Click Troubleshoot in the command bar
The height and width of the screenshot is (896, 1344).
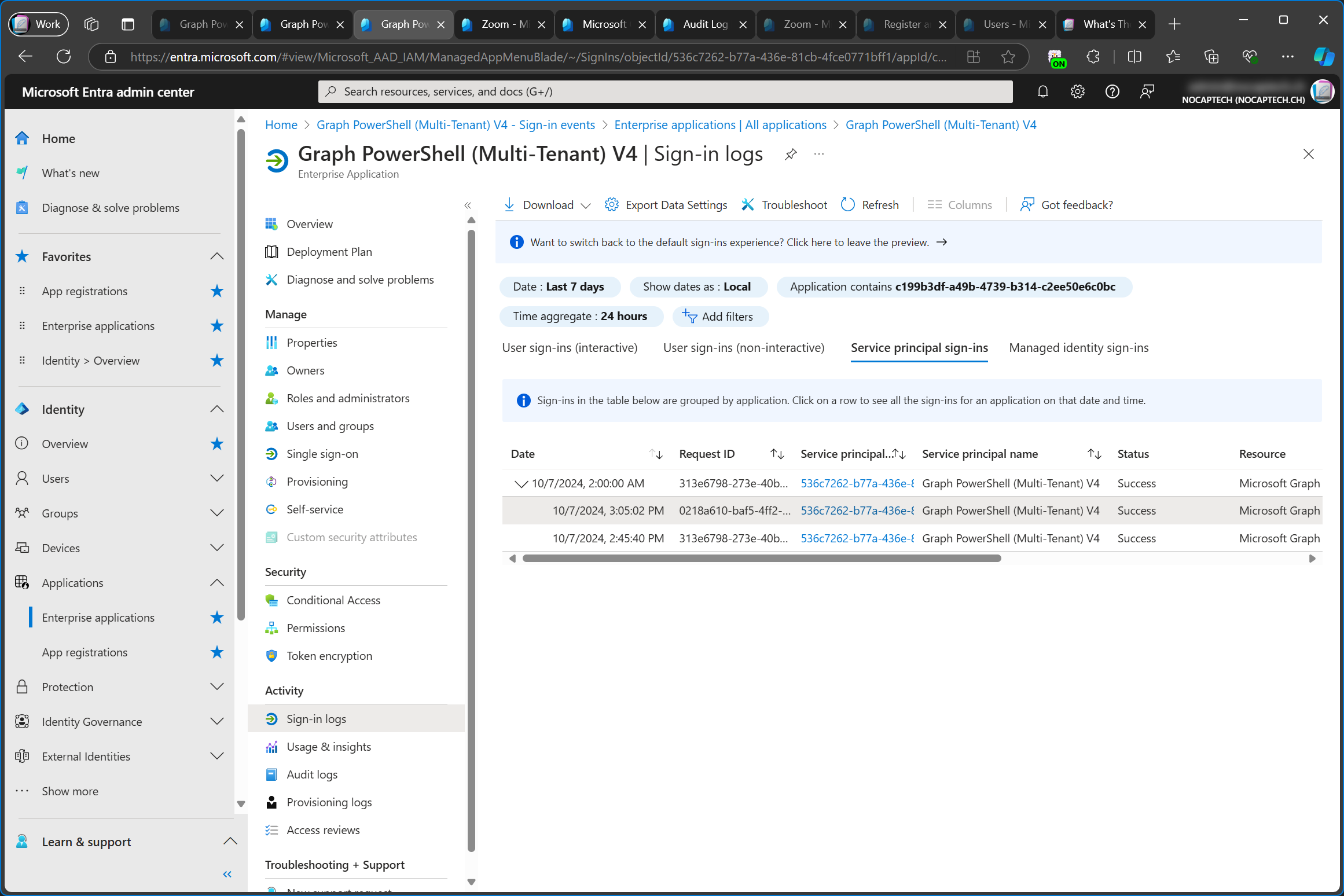pos(784,205)
